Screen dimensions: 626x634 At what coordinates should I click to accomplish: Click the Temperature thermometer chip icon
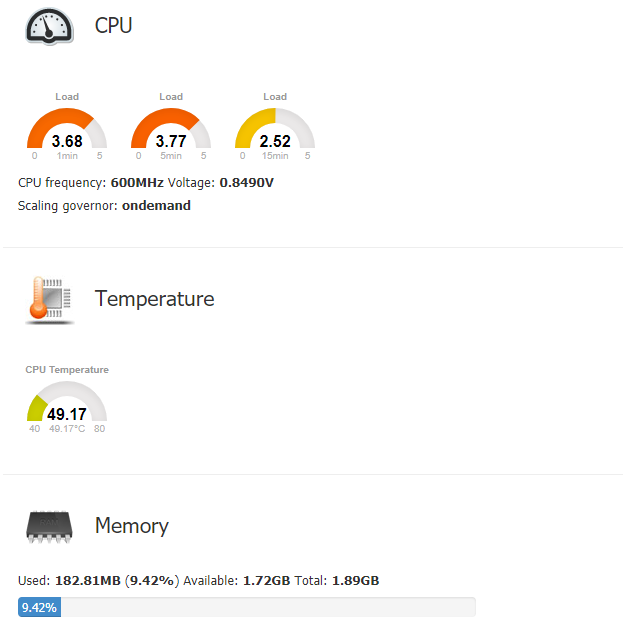[49, 299]
